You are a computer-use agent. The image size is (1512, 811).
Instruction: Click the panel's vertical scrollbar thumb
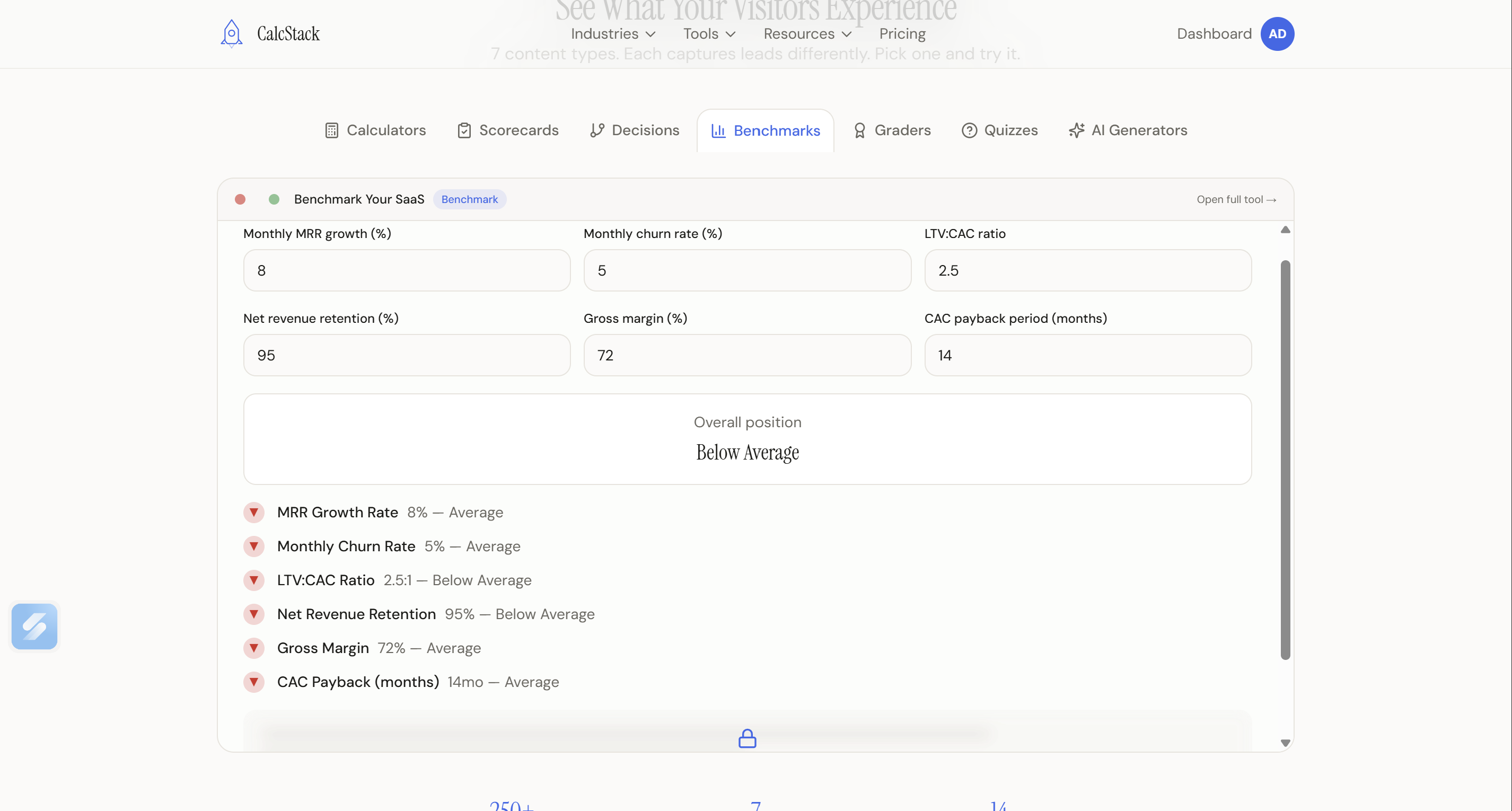pos(1285,459)
